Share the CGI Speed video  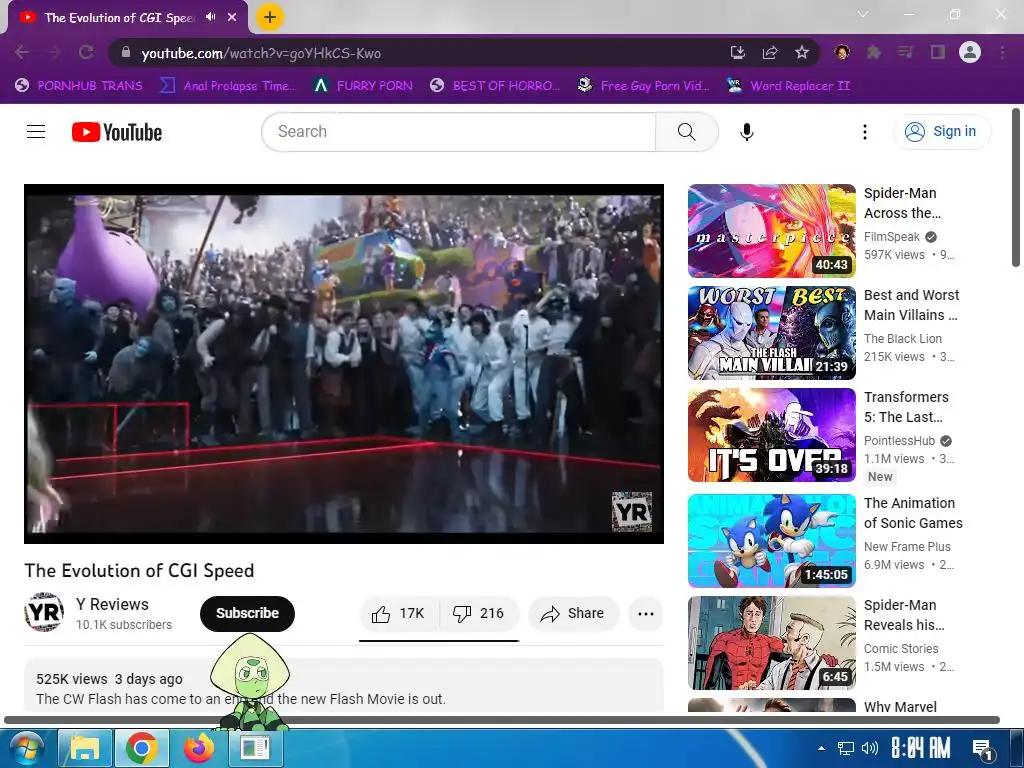(x=573, y=613)
